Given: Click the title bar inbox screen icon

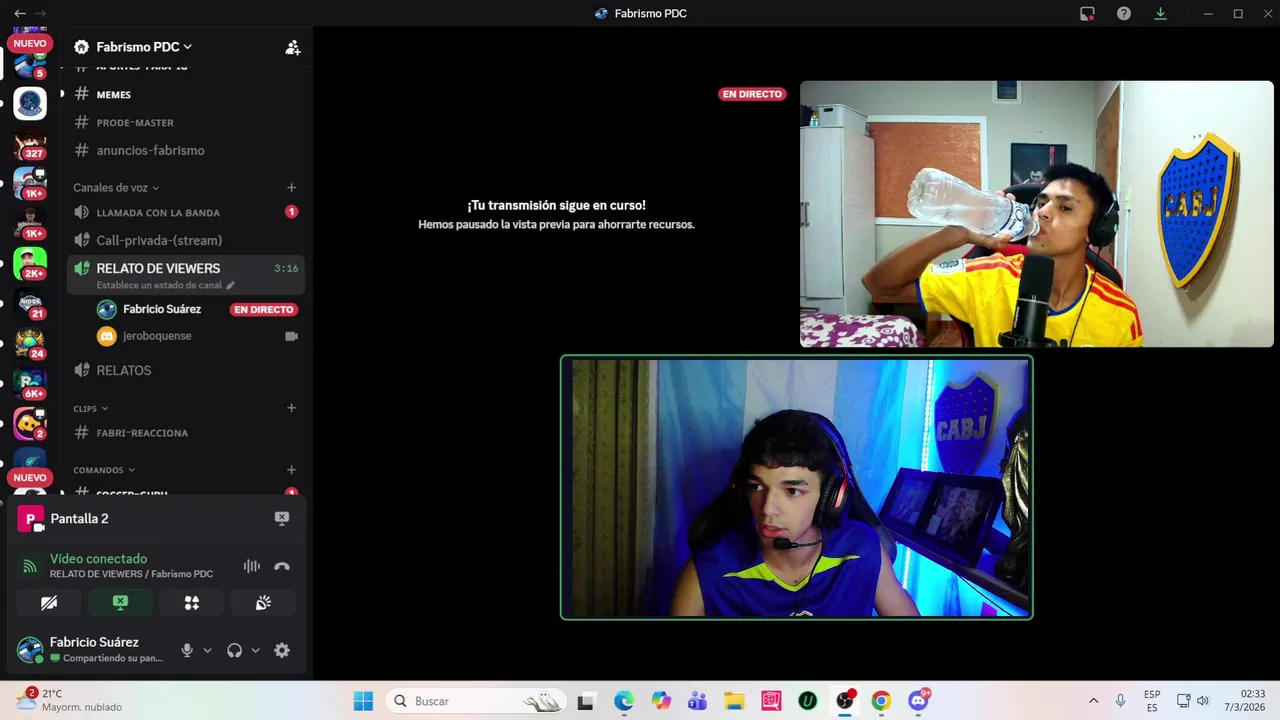Looking at the screenshot, I should click(1087, 13).
